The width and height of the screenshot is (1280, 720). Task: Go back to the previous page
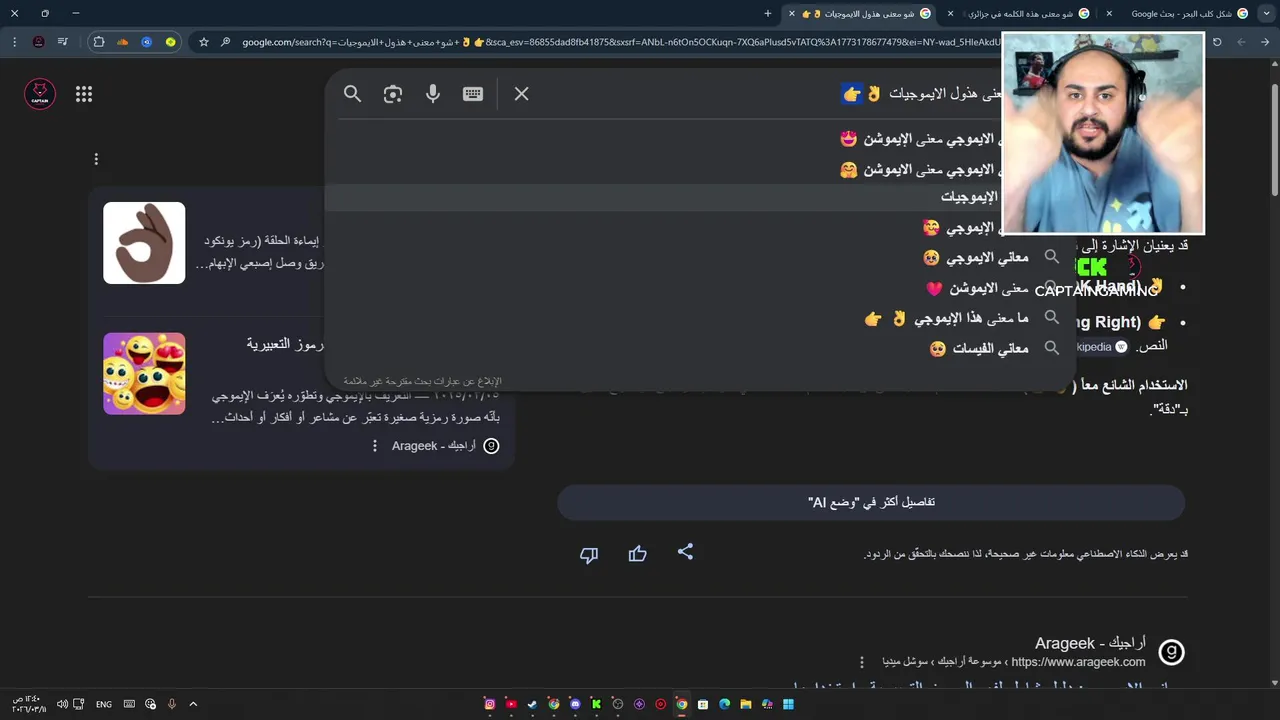1265,42
